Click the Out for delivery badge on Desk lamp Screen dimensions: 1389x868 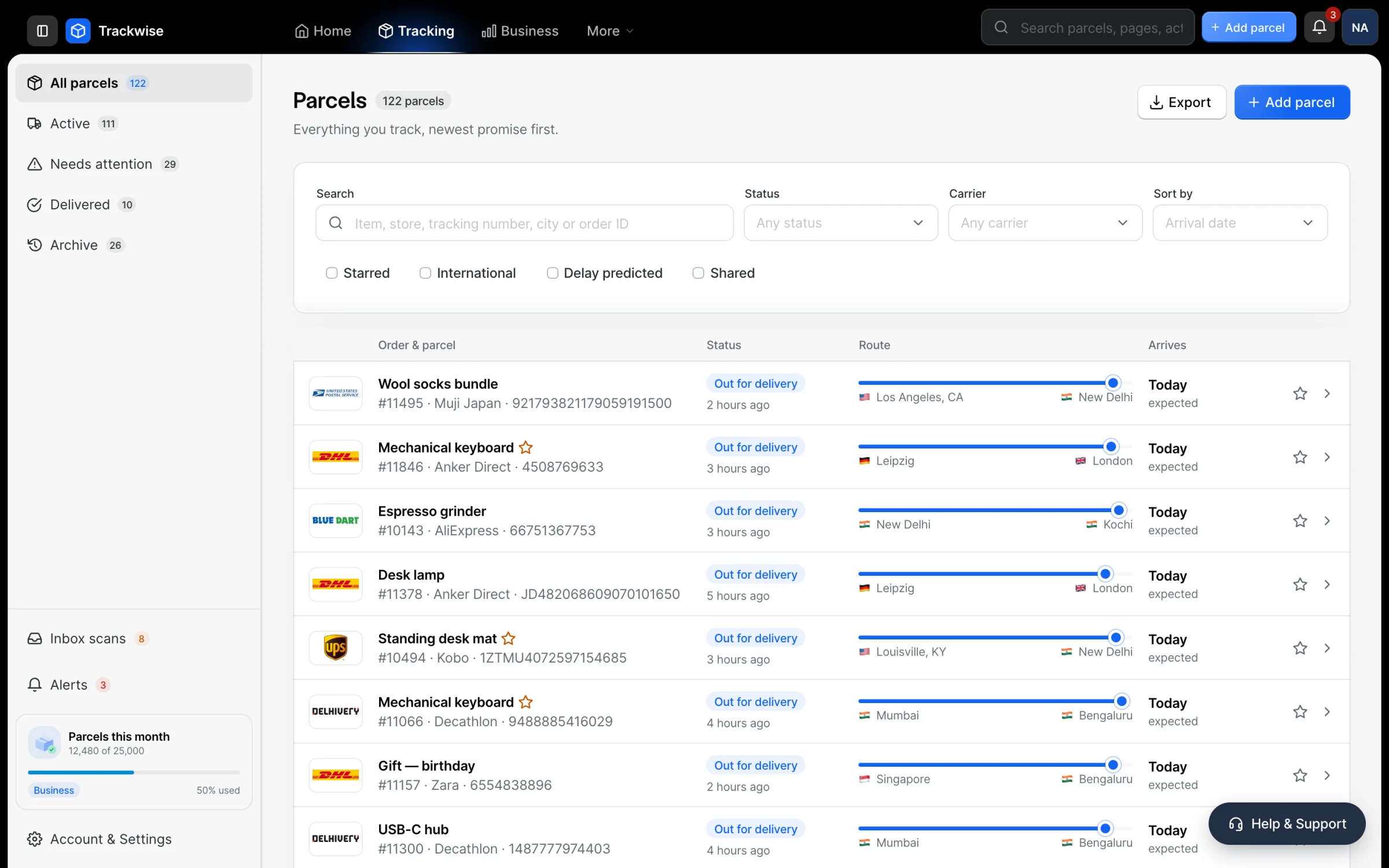[x=755, y=575]
